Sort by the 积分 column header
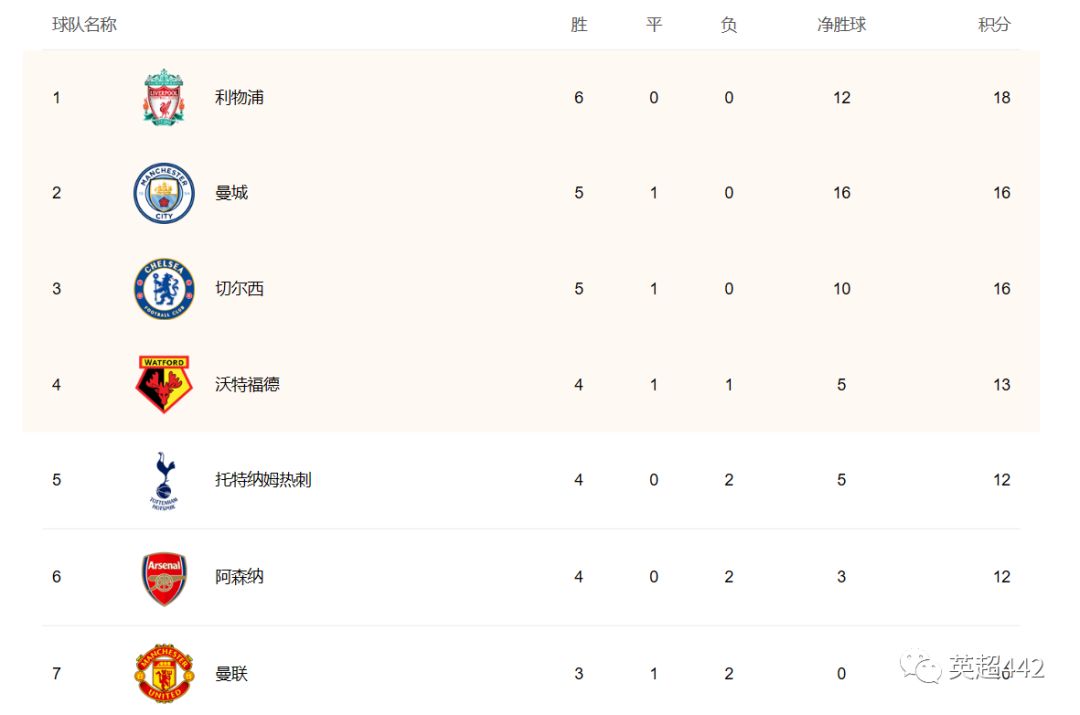 tap(994, 24)
